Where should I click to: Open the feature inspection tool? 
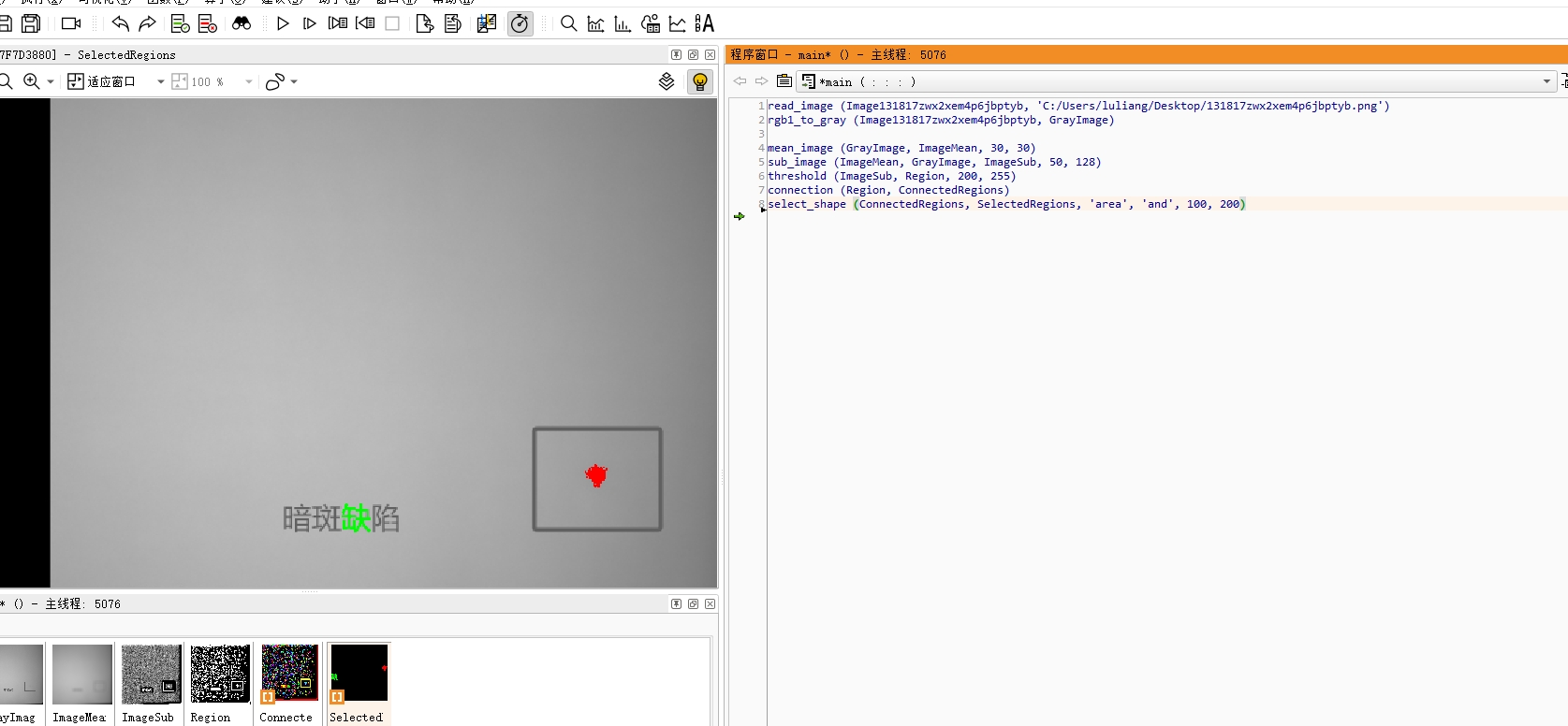651,23
